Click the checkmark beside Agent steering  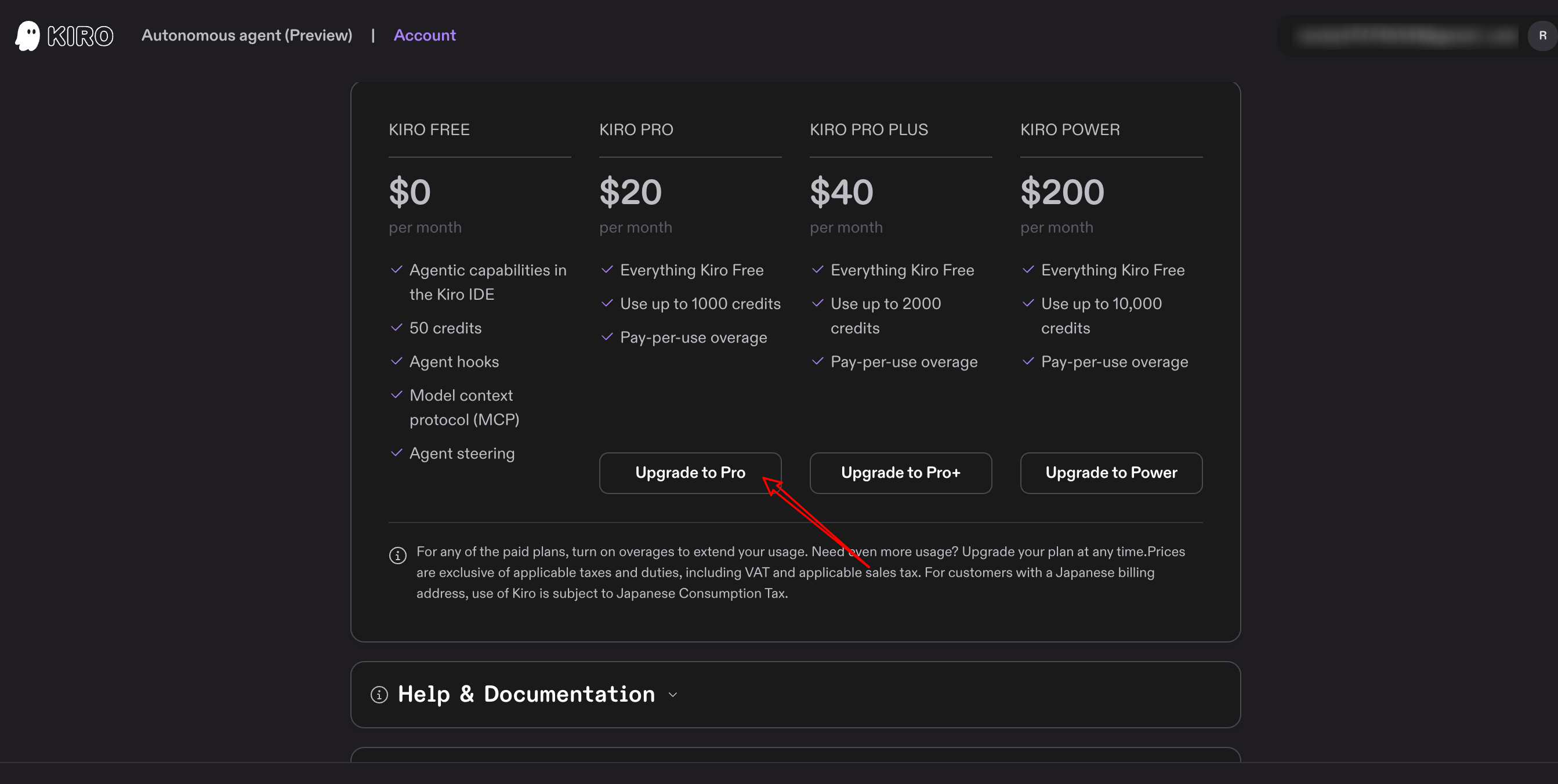click(x=397, y=453)
